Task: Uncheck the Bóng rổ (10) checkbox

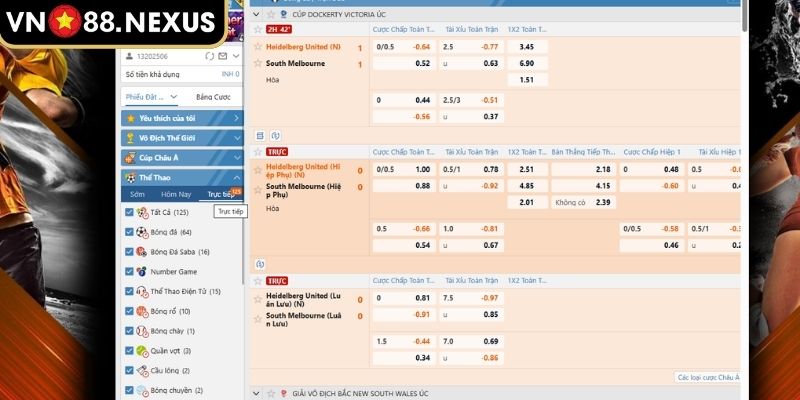Action: pyautogui.click(x=129, y=311)
